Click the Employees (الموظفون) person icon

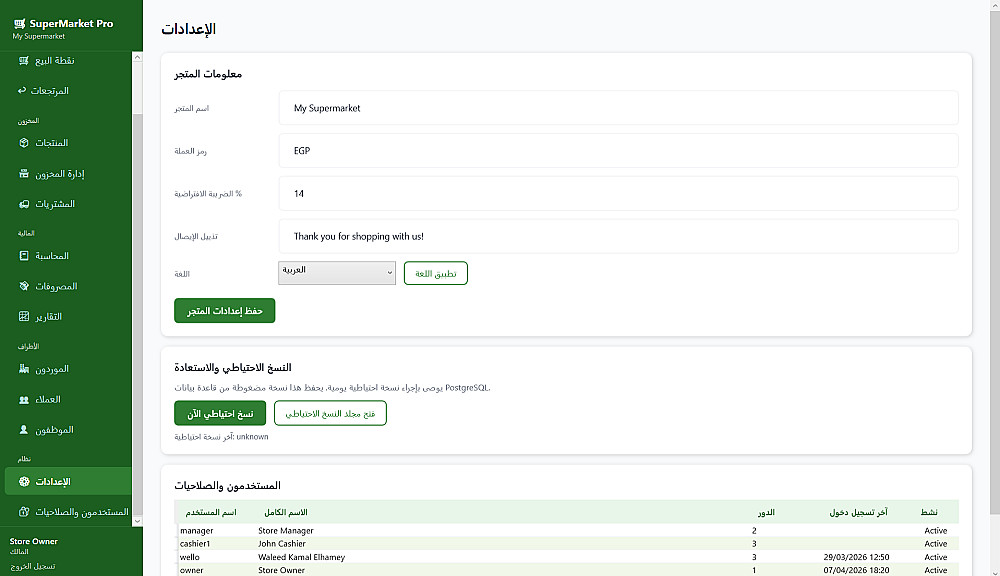click(x=24, y=430)
